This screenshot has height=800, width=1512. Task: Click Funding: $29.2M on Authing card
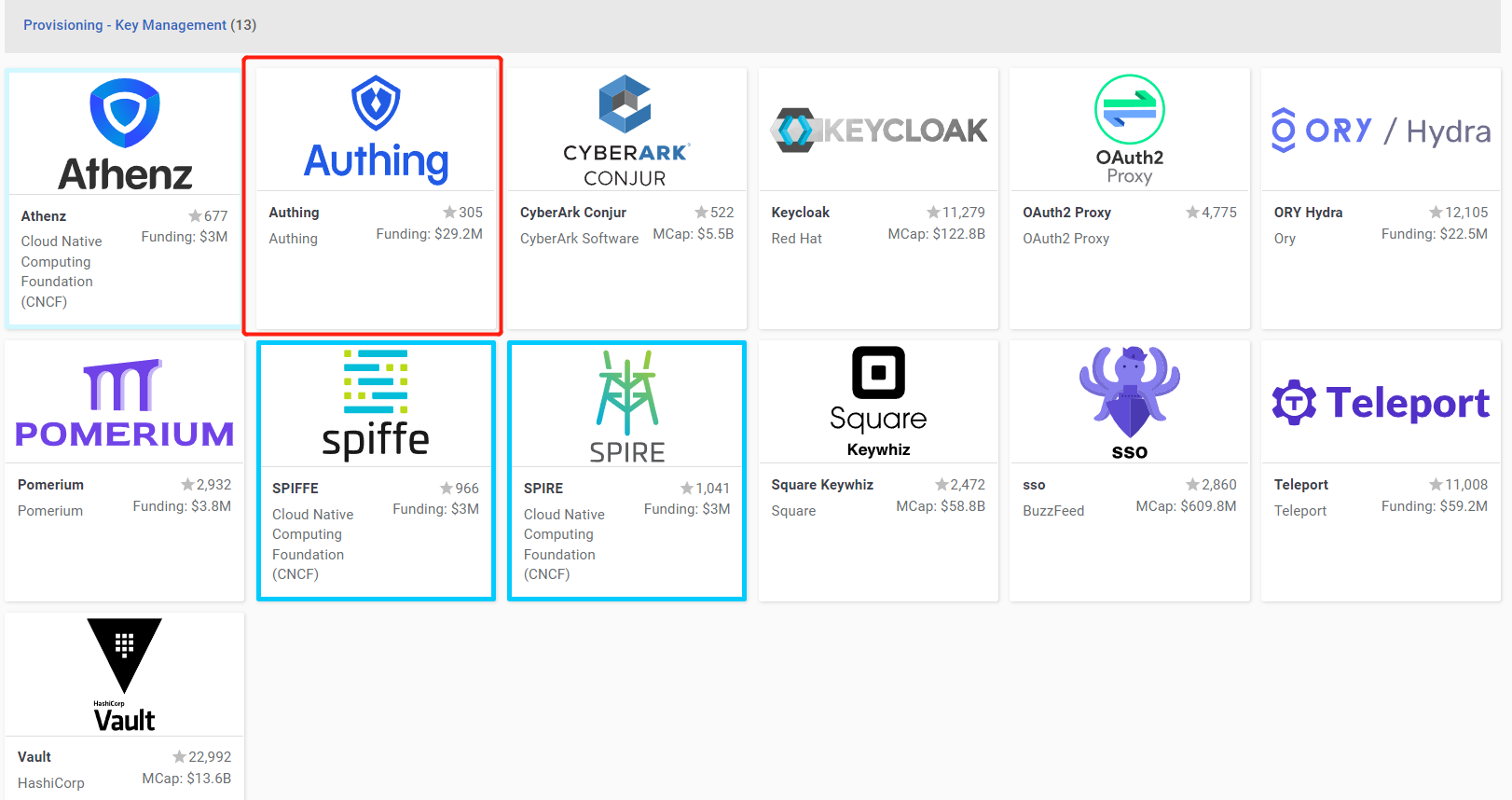coord(430,234)
